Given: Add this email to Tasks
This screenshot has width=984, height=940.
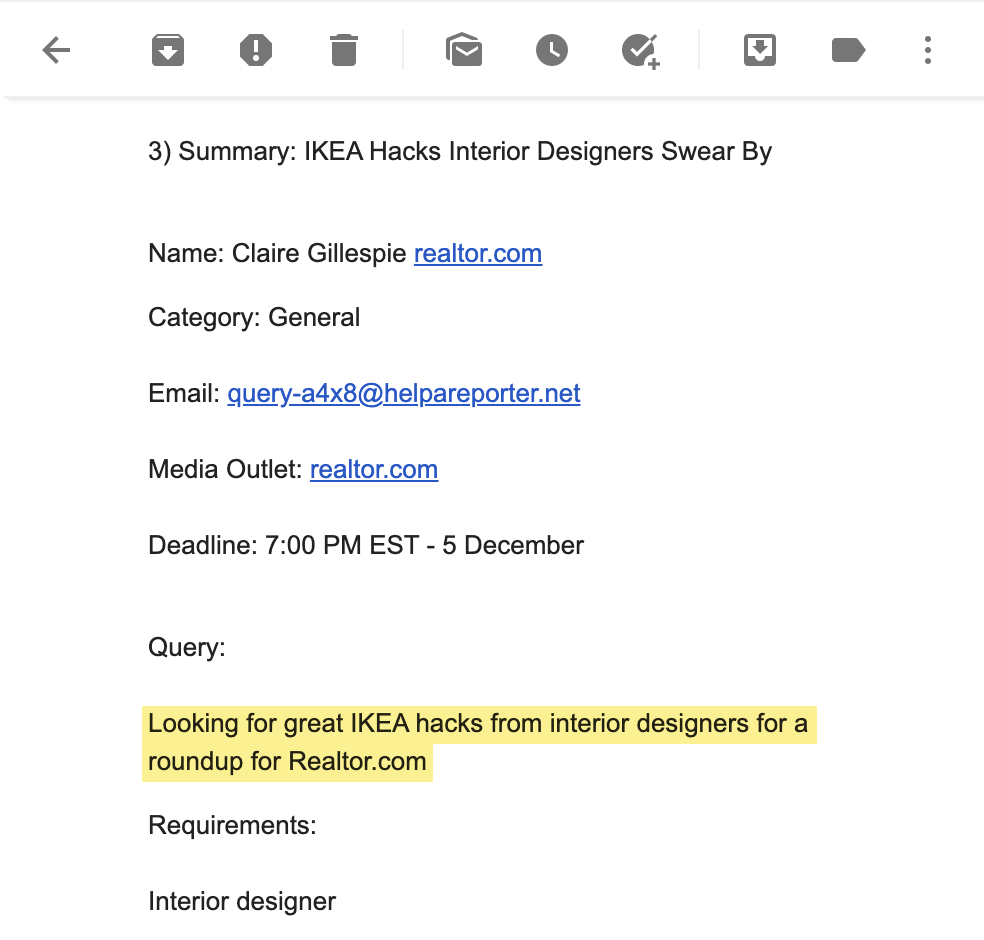Looking at the screenshot, I should 640,50.
